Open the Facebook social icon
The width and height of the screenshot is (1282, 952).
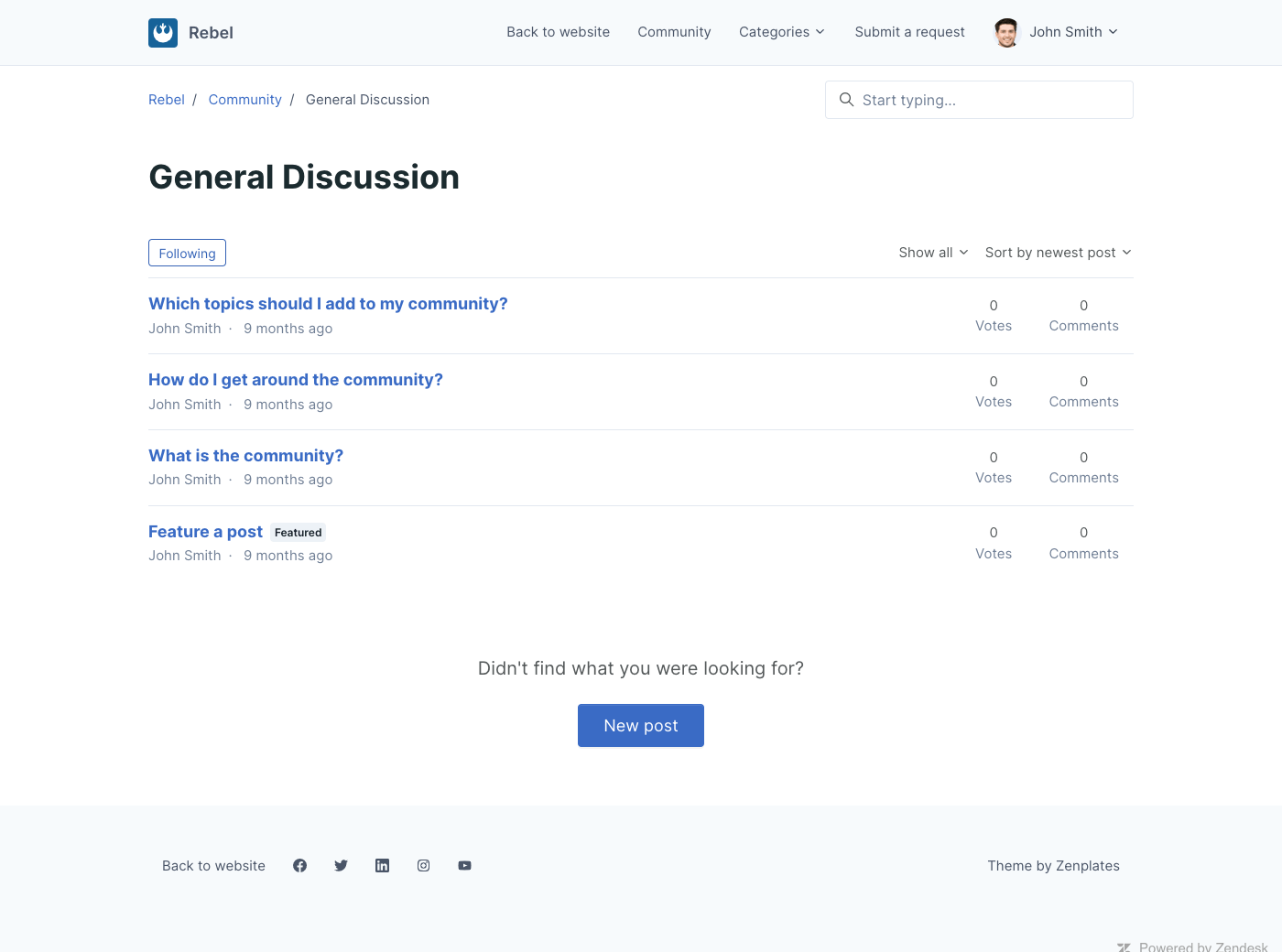coord(299,866)
